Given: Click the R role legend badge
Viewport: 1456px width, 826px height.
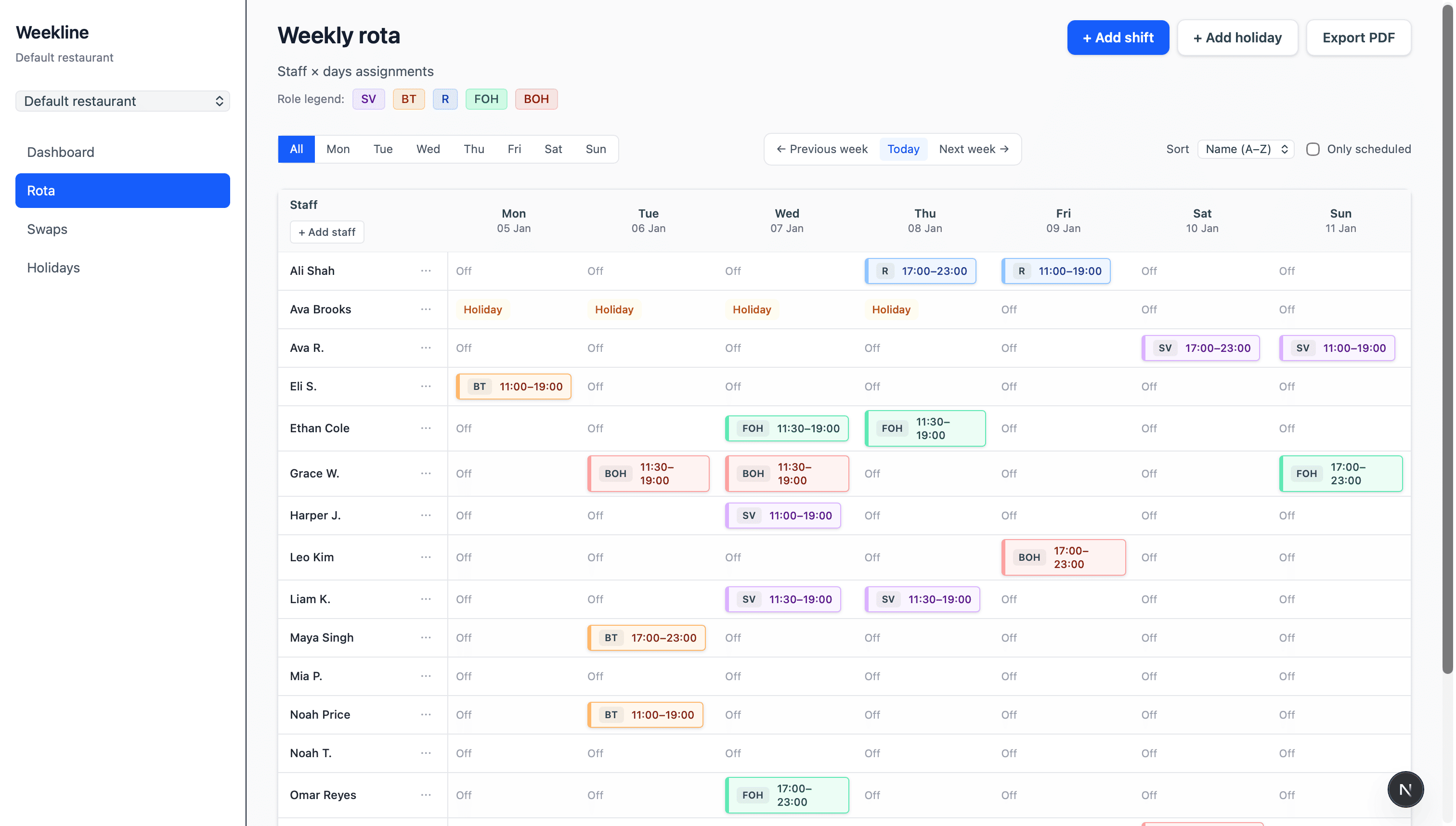Looking at the screenshot, I should [445, 99].
